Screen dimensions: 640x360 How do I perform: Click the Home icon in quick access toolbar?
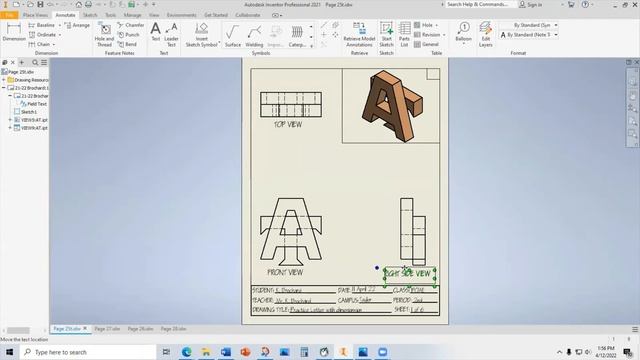tap(78, 4)
